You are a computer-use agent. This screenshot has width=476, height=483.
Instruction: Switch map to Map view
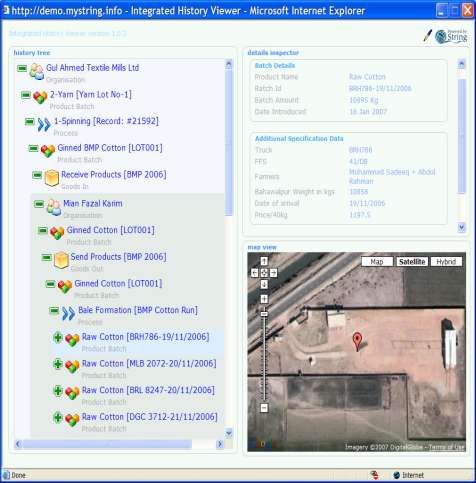pos(377,262)
